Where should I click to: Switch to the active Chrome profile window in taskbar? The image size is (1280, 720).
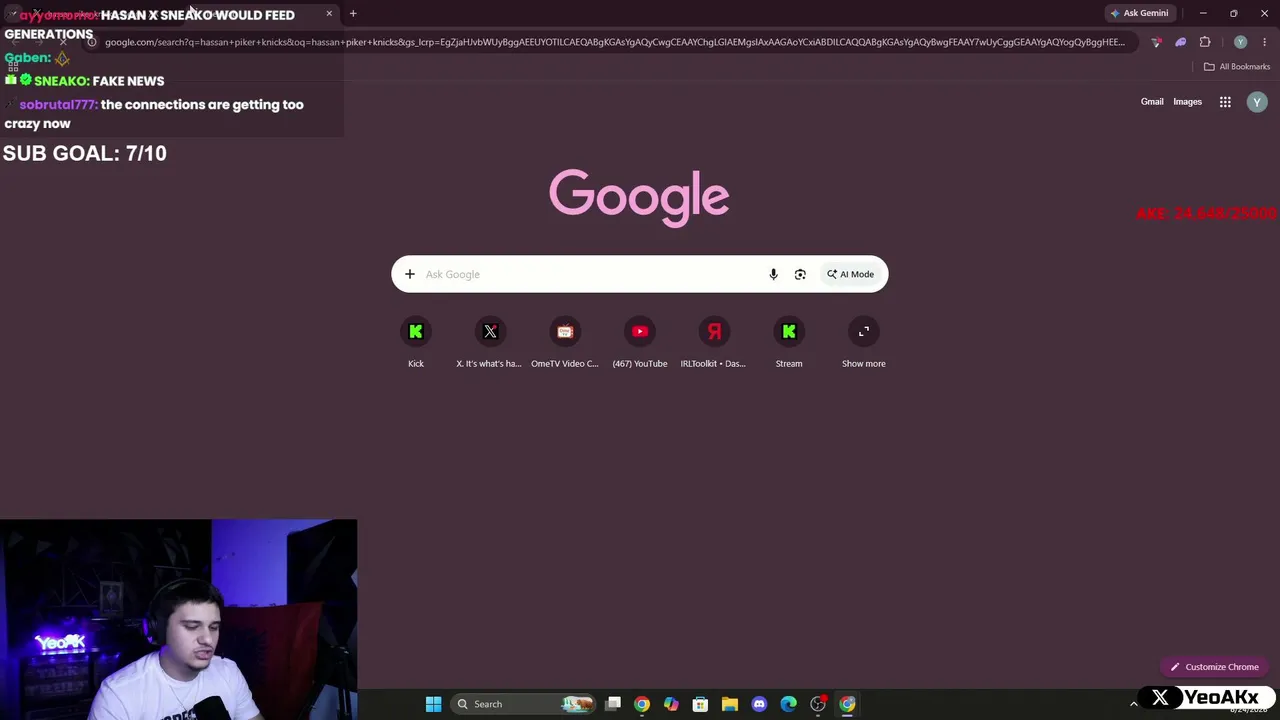pyautogui.click(x=847, y=704)
